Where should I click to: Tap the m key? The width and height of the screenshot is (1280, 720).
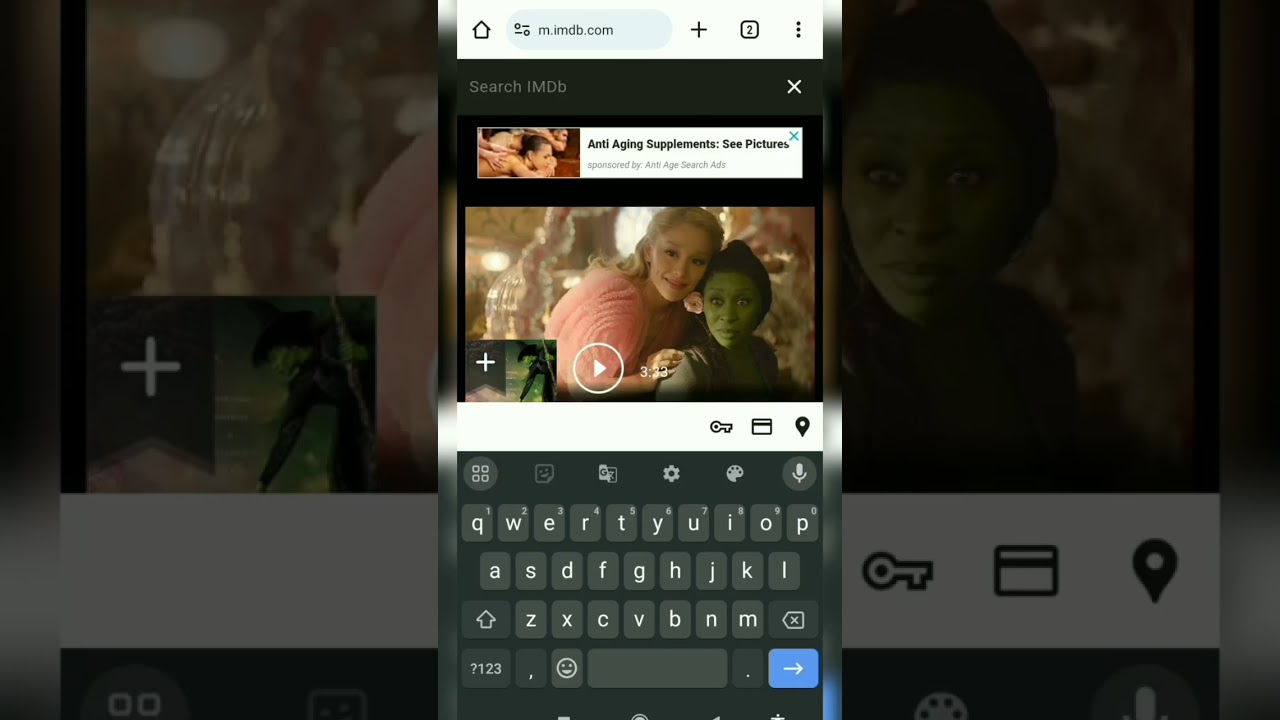(748, 620)
